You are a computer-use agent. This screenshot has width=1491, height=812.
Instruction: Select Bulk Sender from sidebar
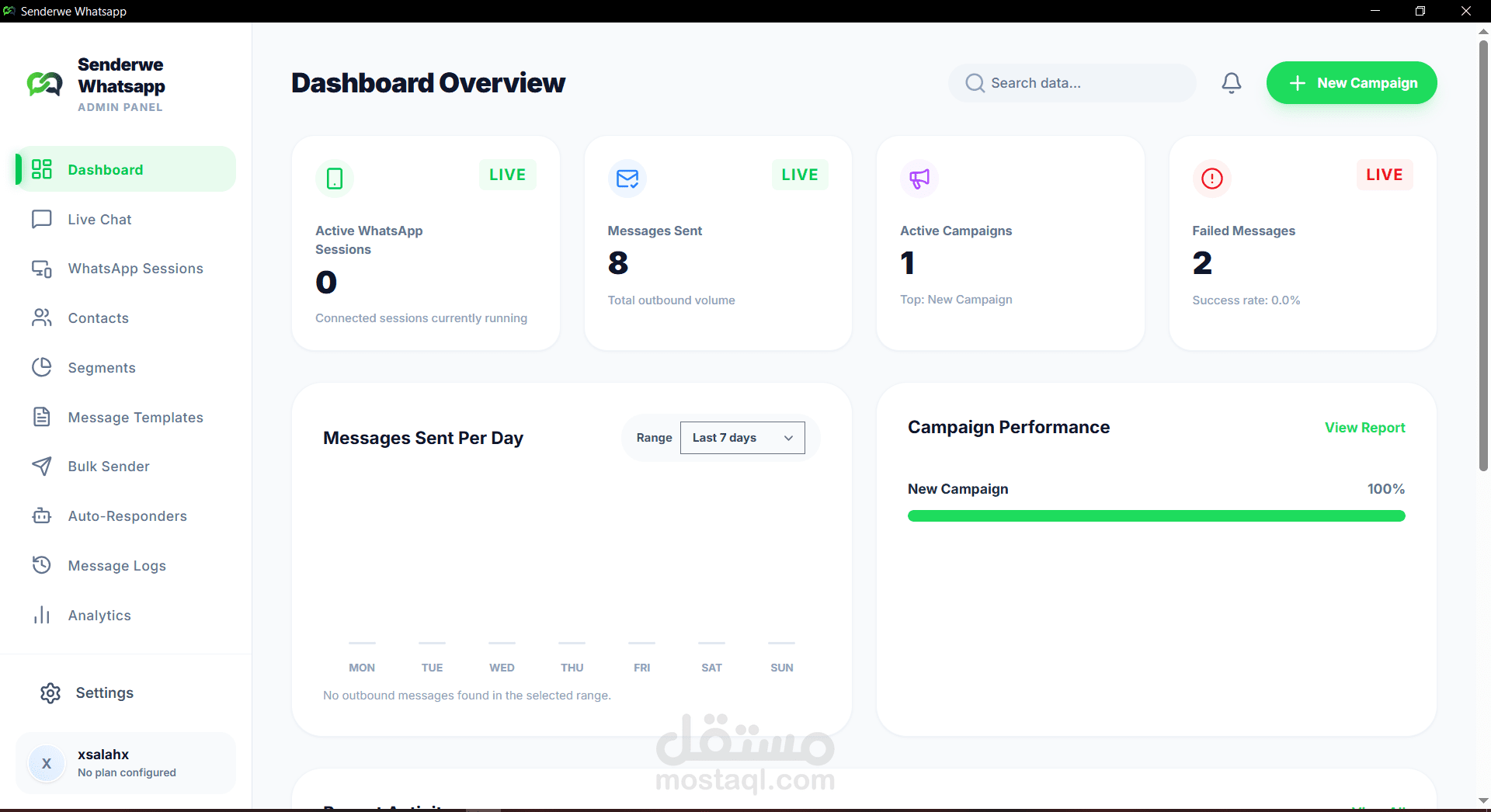[126, 466]
